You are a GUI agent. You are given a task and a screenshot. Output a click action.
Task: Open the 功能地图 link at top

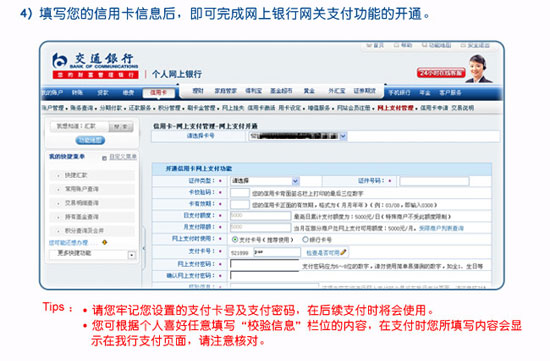(437, 45)
